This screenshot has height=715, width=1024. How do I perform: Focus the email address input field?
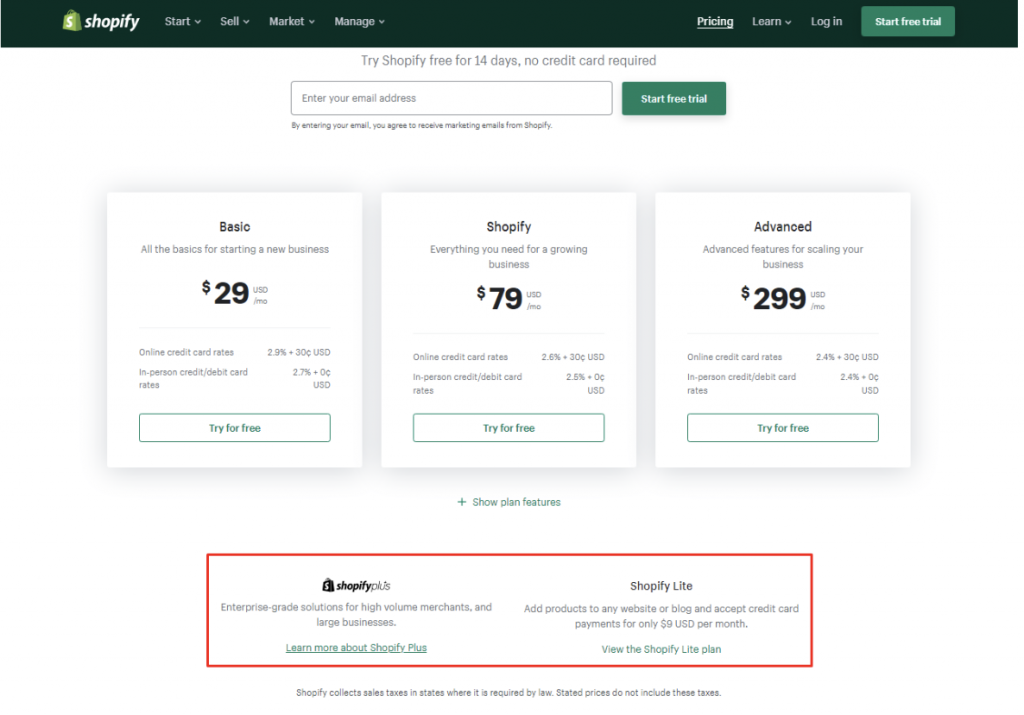coord(451,98)
